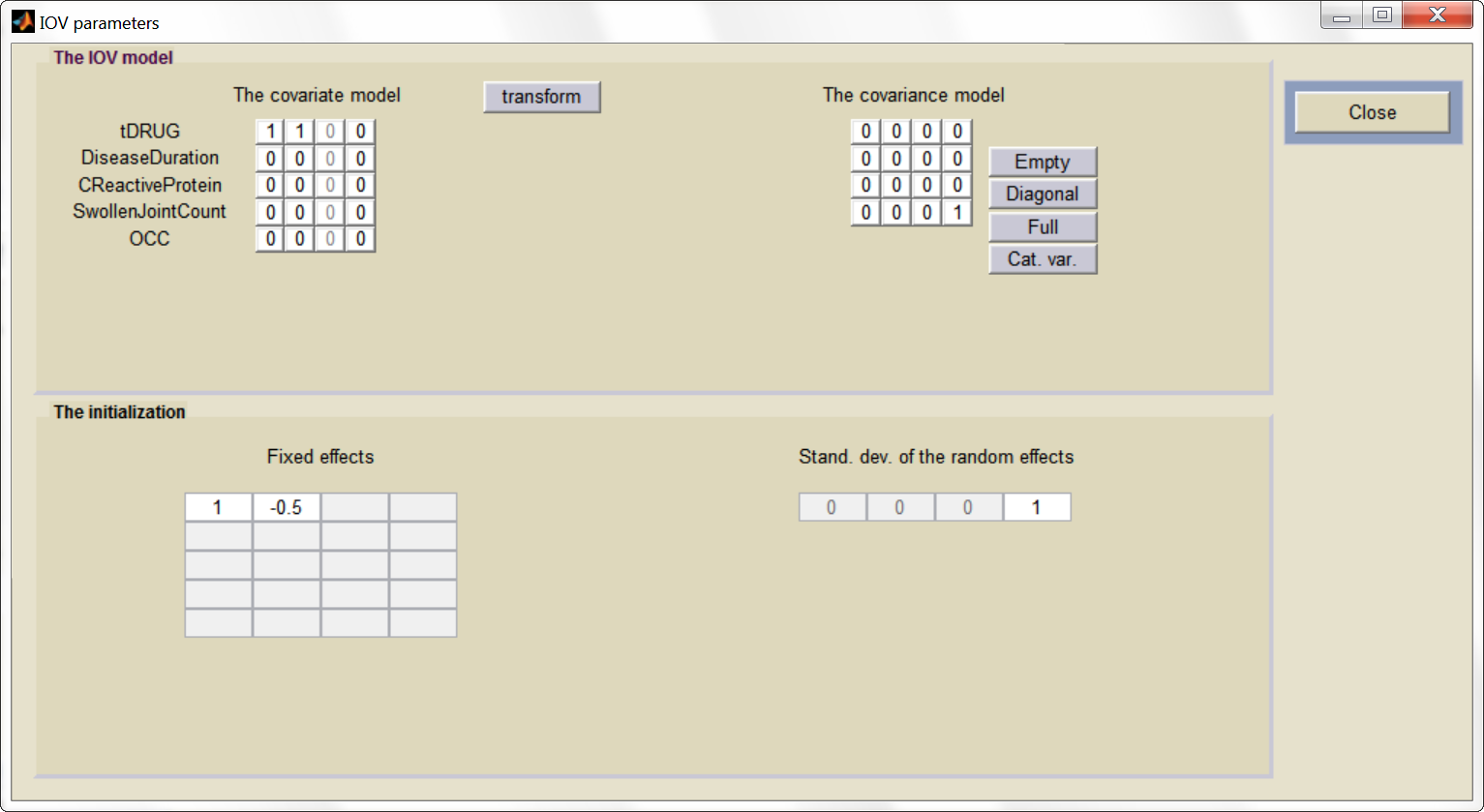Apply the Empty covariance model
Viewport: 1484px width, 812px height.
[x=1042, y=161]
